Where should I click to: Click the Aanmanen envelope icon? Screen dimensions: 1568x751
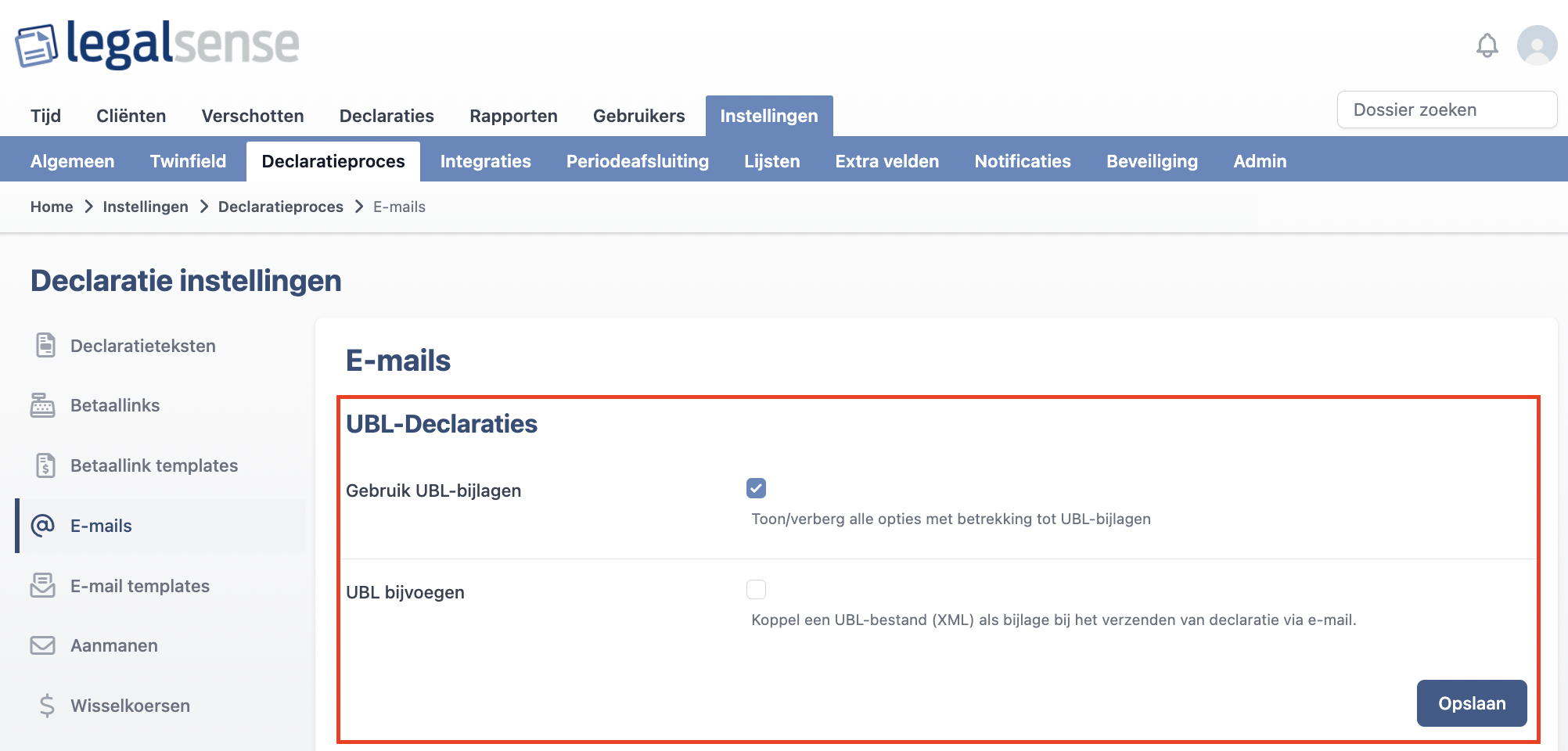43,645
